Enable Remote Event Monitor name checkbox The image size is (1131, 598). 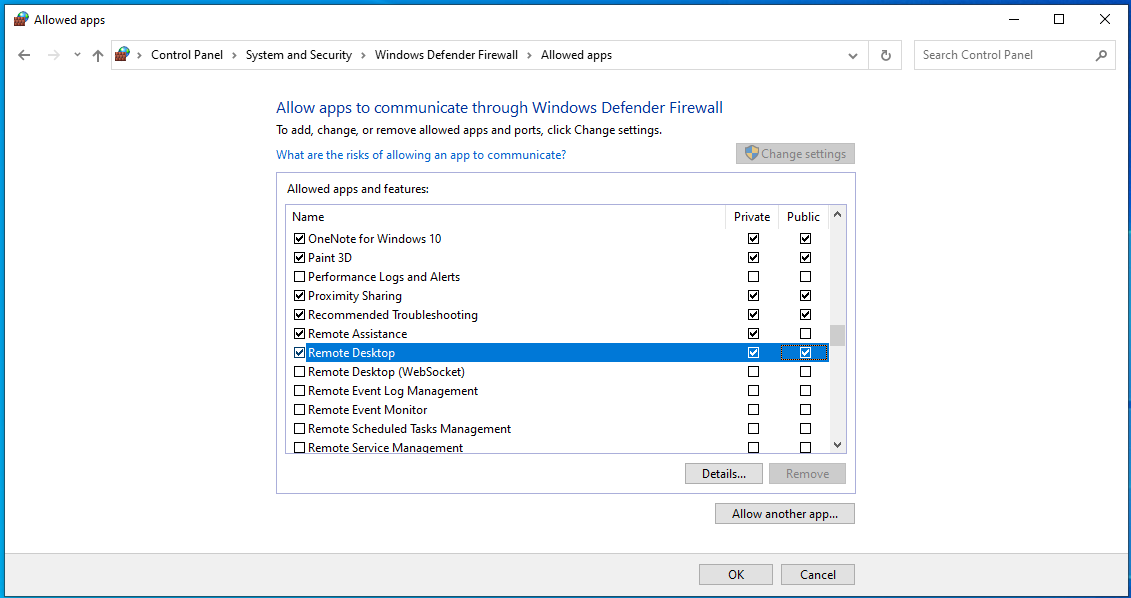[299, 410]
